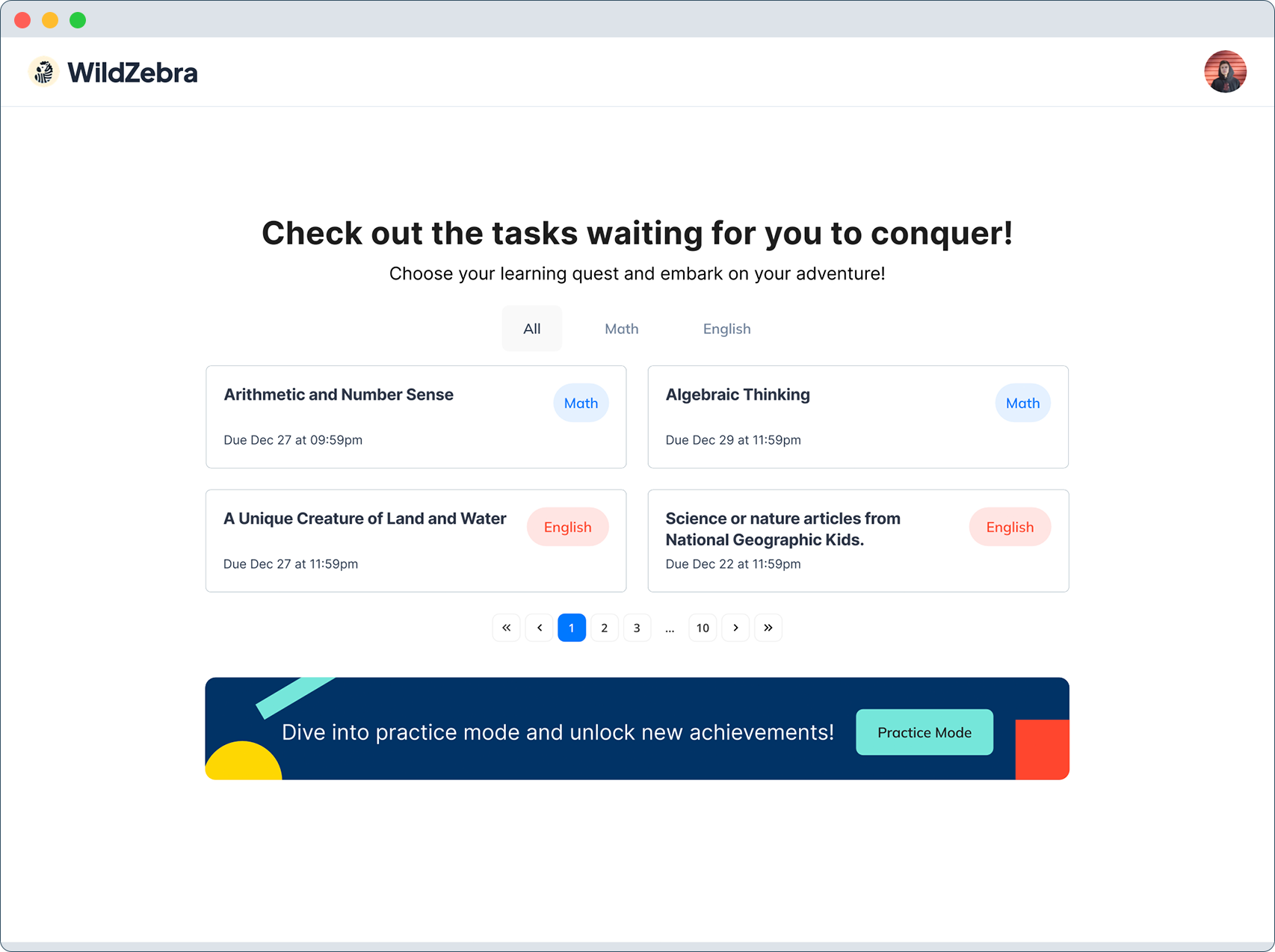Open page 2 of tasks
This screenshot has width=1275, height=952.
click(604, 628)
